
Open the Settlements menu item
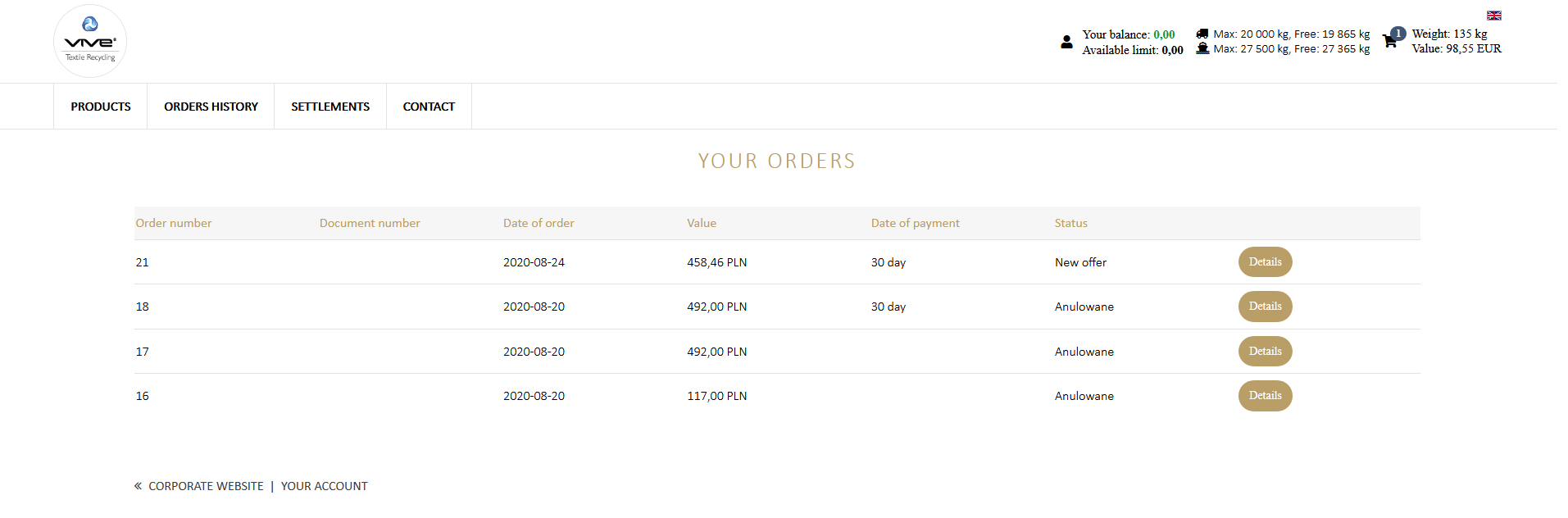(x=330, y=107)
